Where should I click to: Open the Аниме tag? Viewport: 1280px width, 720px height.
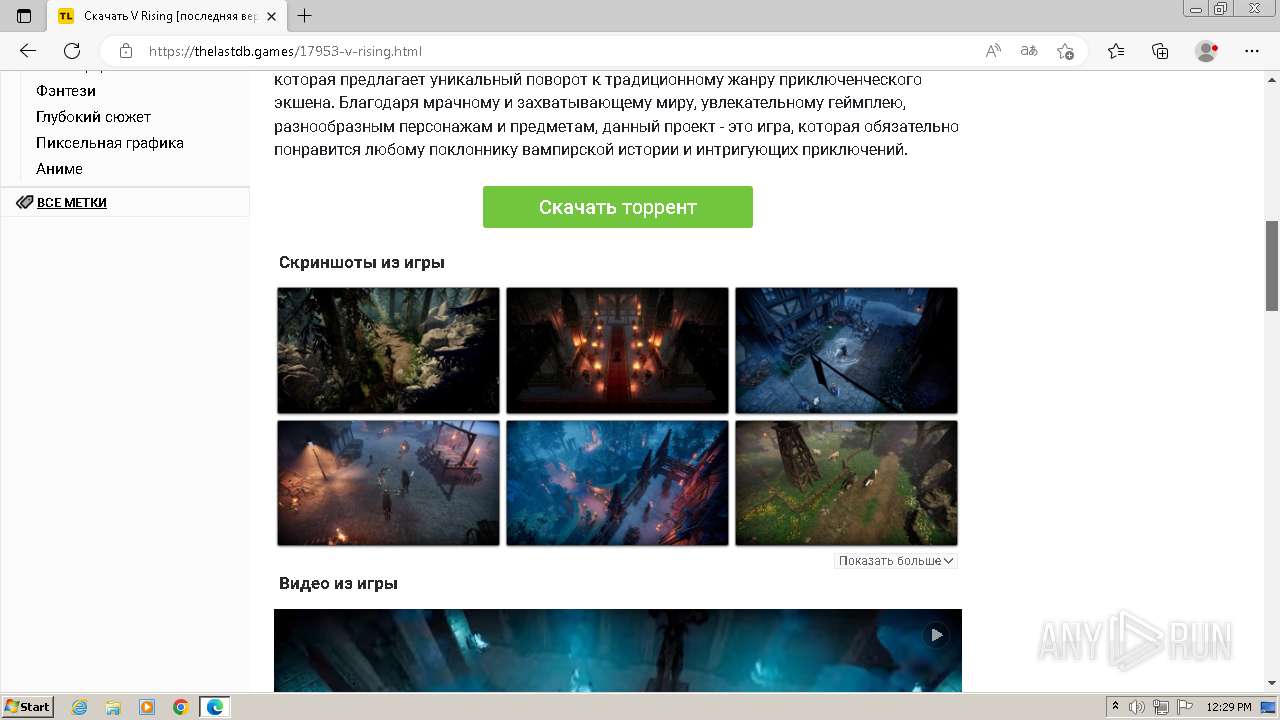click(59, 169)
